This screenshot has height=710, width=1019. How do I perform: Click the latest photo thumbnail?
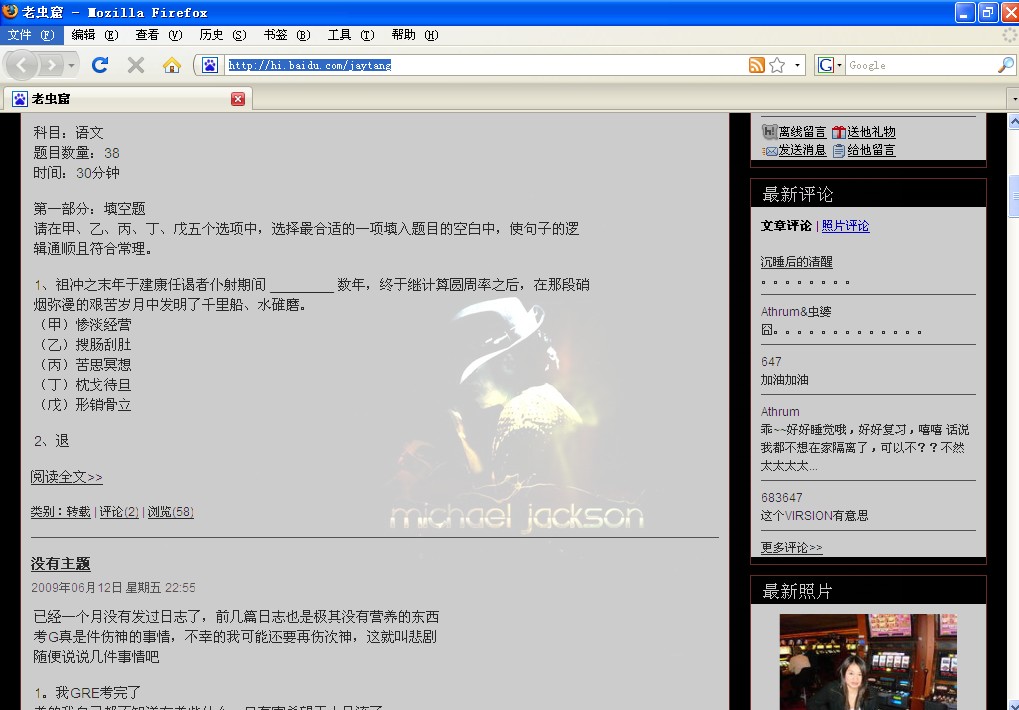pos(867,661)
